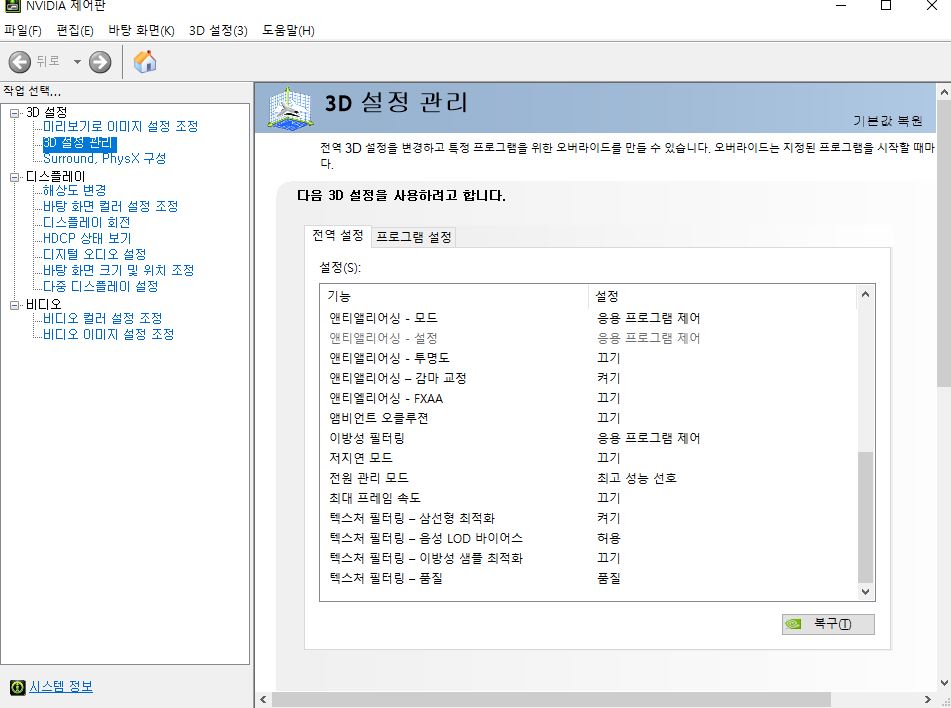Select 이방성 필터링 row
Viewport: 951px width, 708px height.
[x=588, y=438]
